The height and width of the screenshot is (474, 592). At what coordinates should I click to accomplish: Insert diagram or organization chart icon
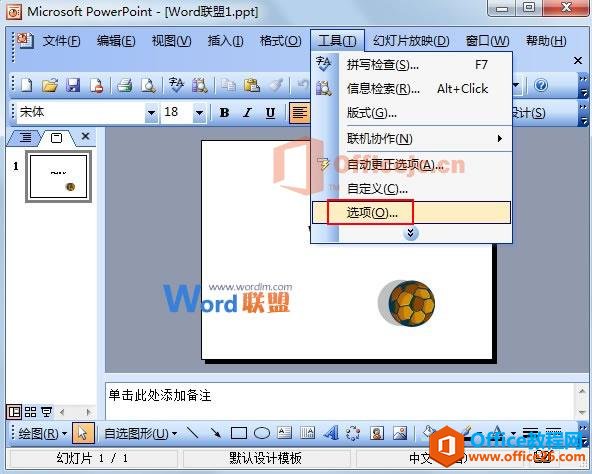point(353,433)
